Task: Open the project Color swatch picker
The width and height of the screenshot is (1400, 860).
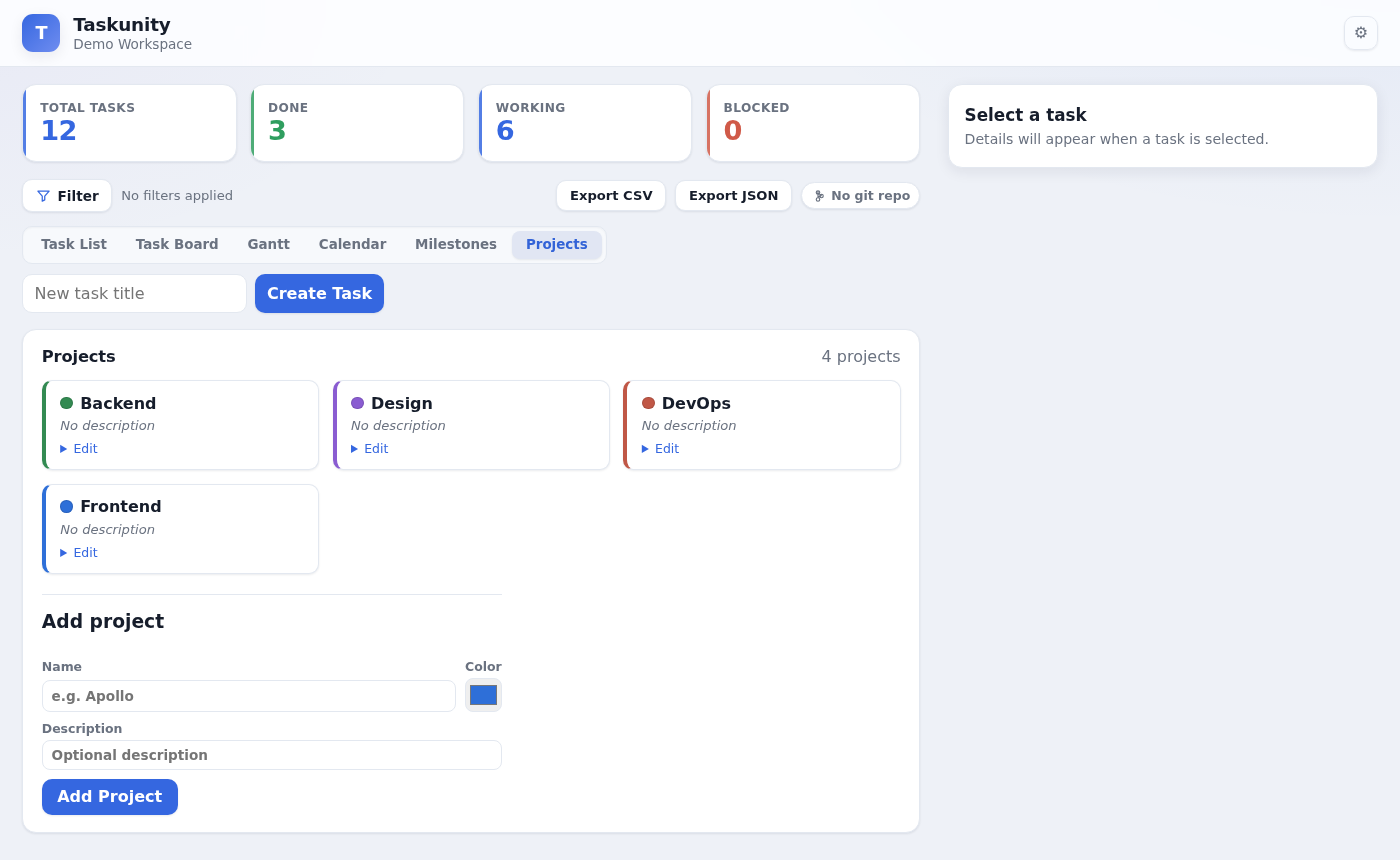Action: [x=483, y=695]
